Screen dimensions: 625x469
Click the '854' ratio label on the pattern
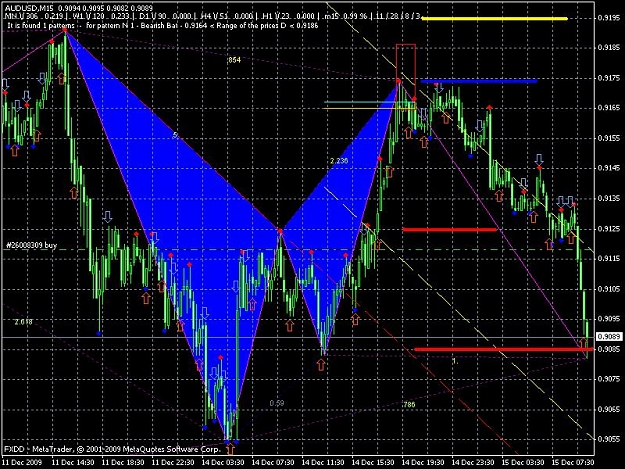click(x=234, y=60)
